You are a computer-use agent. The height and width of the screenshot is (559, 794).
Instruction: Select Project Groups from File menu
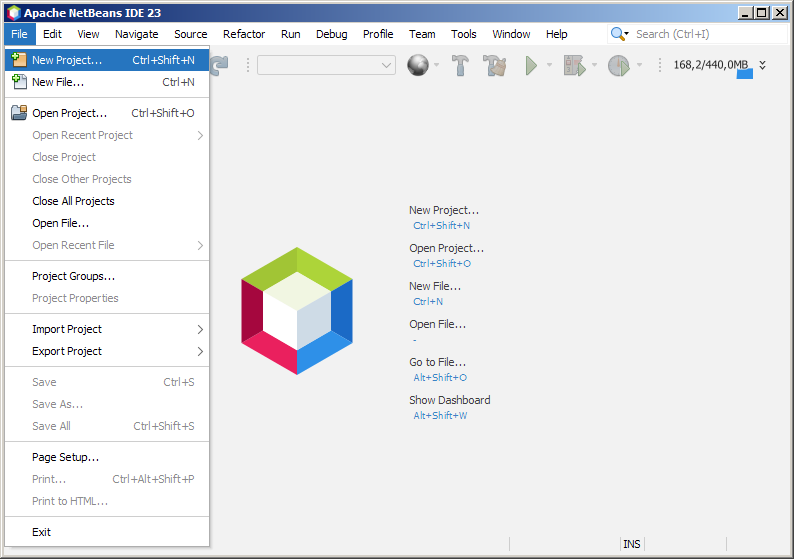point(73,276)
